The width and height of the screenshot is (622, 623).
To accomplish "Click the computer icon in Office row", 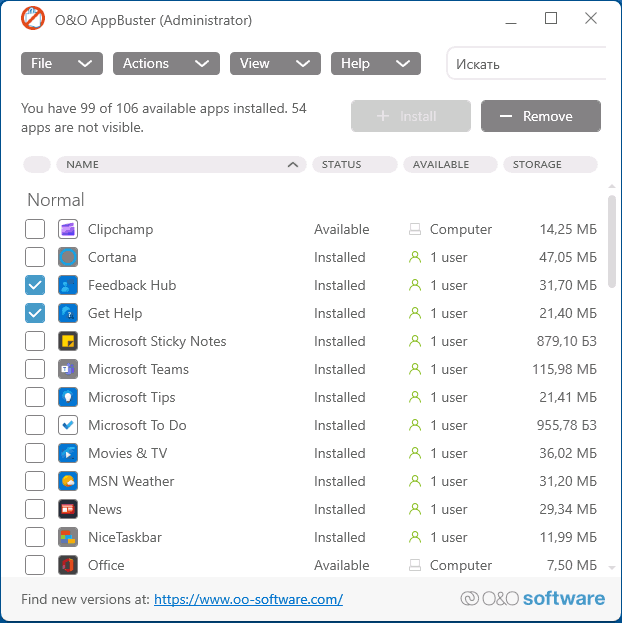I will click(415, 565).
